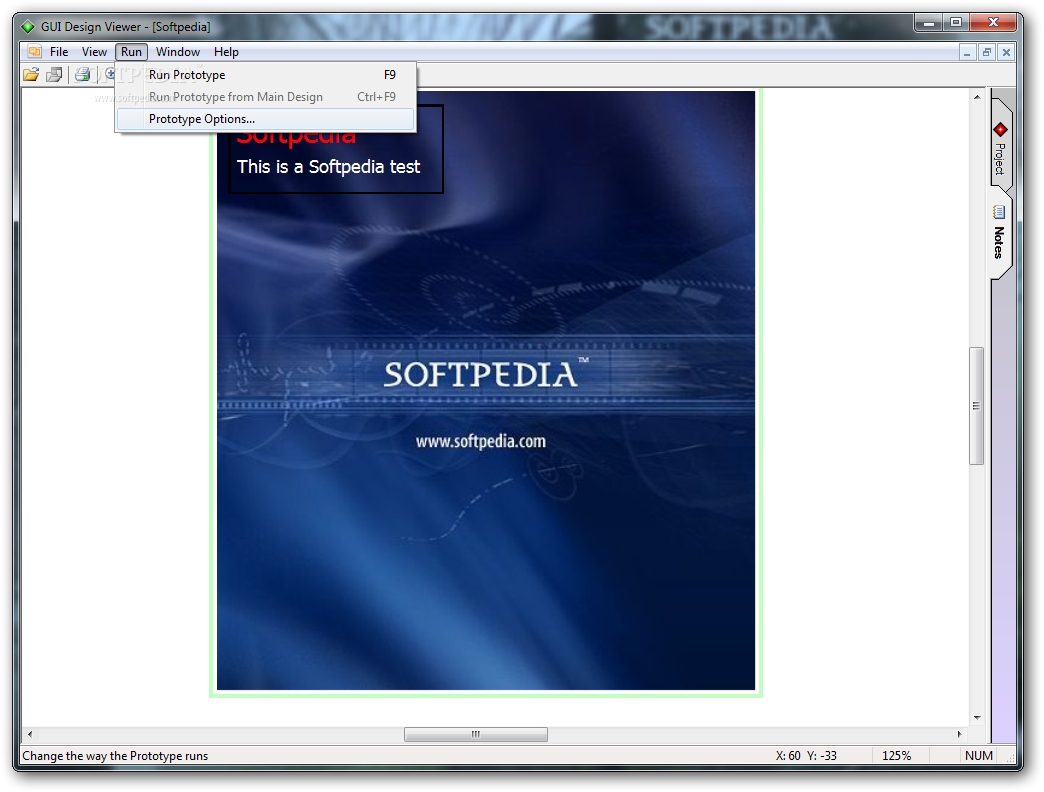Image resolution: width=1044 pixels, height=792 pixels.
Task: Click the NUM status bar indicator
Action: point(979,755)
